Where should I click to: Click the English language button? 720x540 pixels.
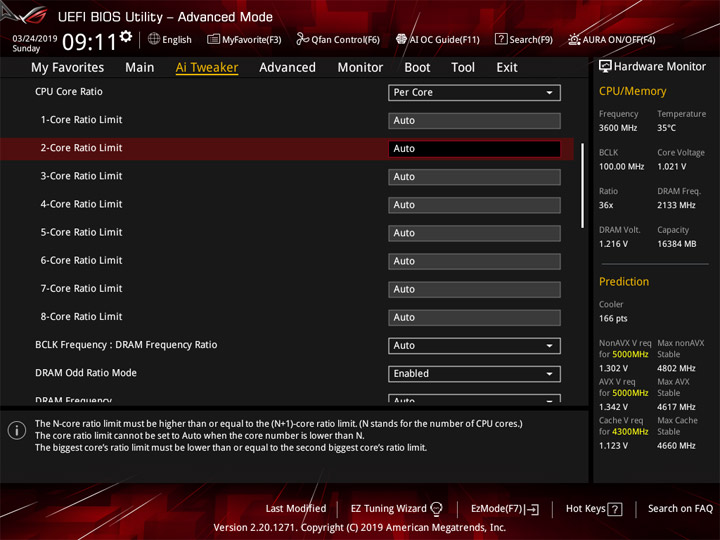(x=170, y=39)
